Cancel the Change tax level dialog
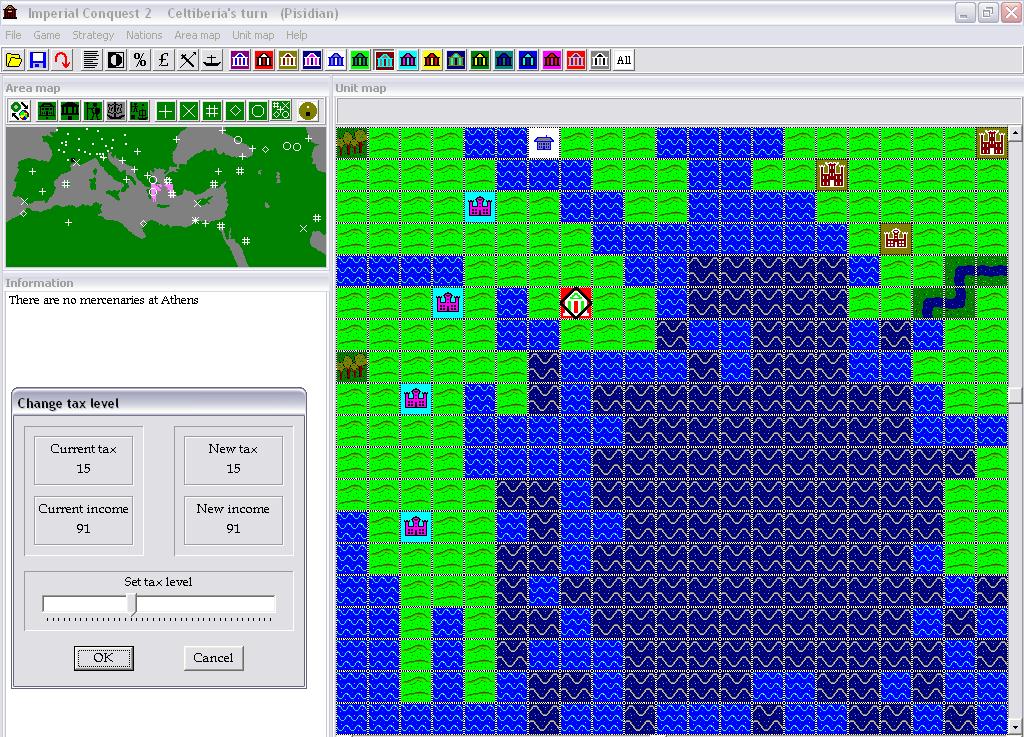1024x737 pixels. pyautogui.click(x=213, y=657)
